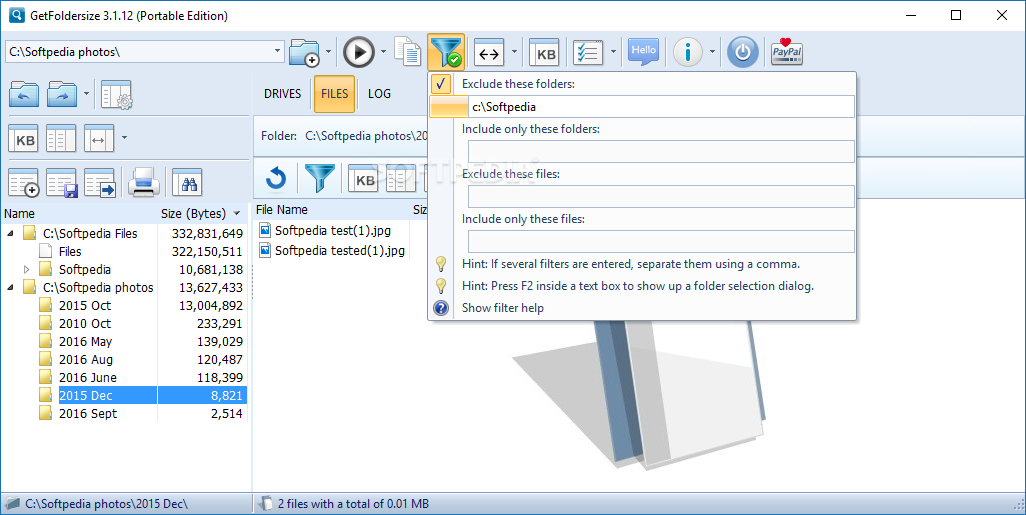Image resolution: width=1026 pixels, height=515 pixels.
Task: Select the 2016 June folder
Action: pos(88,378)
